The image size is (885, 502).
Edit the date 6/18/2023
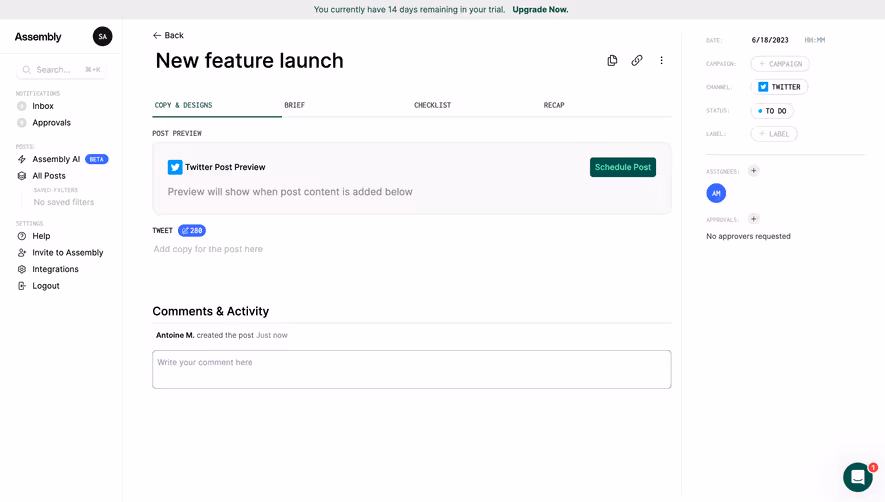pyautogui.click(x=770, y=40)
